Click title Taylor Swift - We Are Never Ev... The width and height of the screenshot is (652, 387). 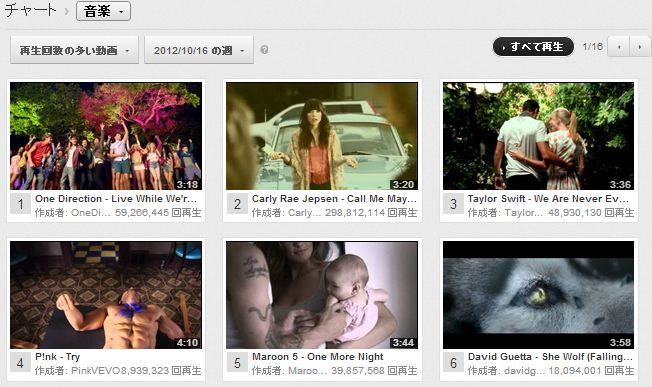[x=548, y=199]
